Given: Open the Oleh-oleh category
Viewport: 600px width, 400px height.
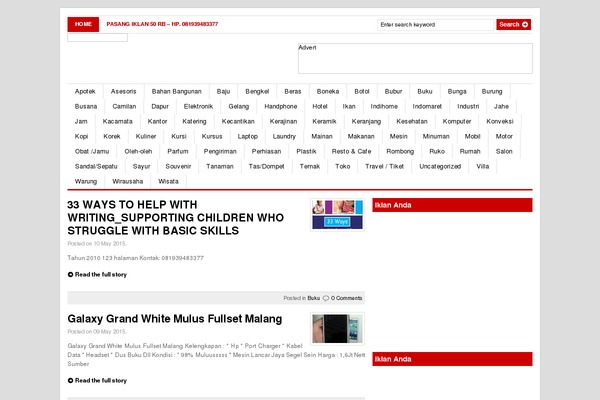Looking at the screenshot, I should [x=138, y=151].
